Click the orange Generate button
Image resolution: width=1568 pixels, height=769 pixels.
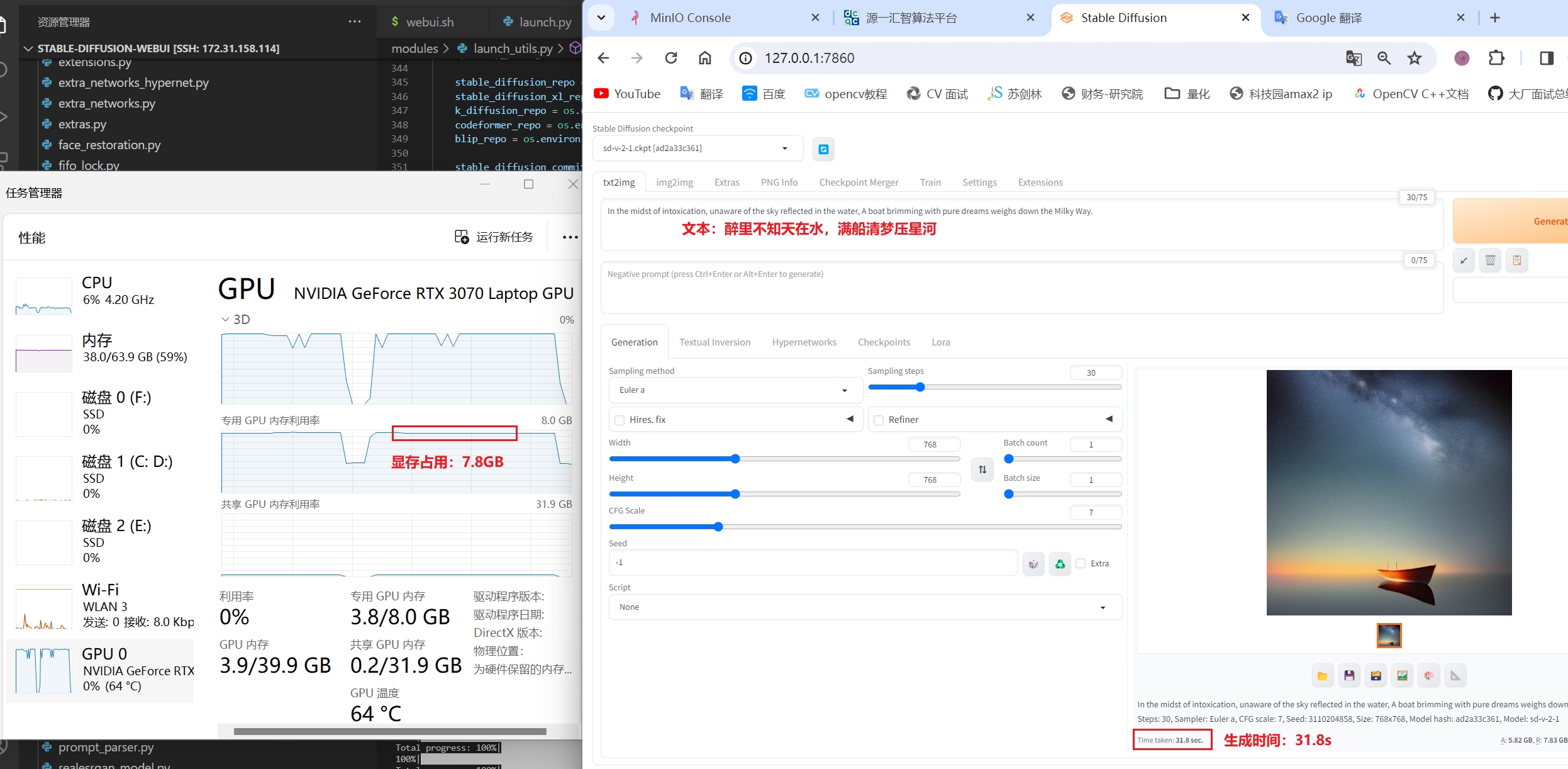pos(1510,221)
